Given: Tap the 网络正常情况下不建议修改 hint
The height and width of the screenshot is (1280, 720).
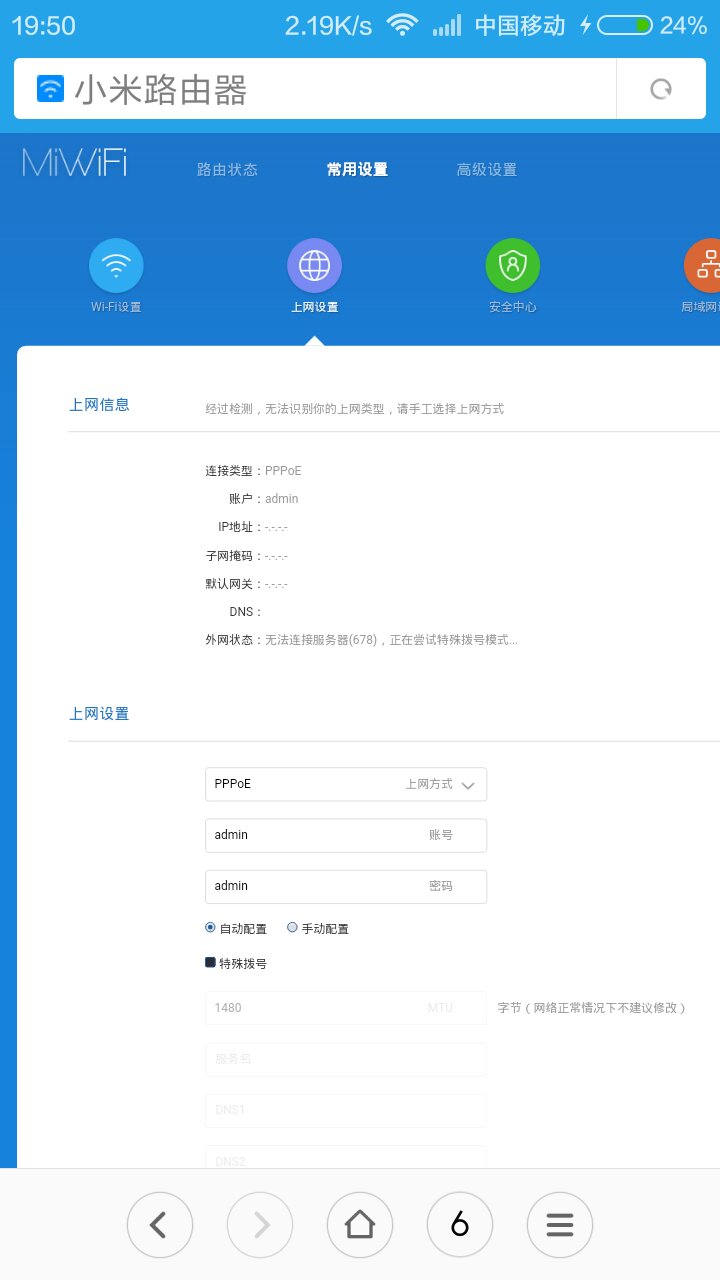Looking at the screenshot, I should (x=592, y=1008).
